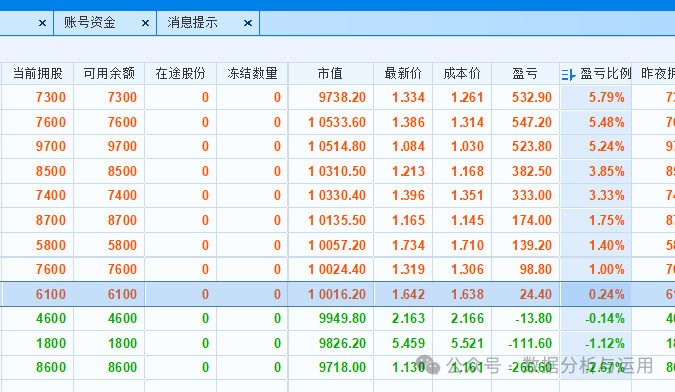Sort by 成本价 column header
The image size is (675, 392).
click(x=462, y=74)
